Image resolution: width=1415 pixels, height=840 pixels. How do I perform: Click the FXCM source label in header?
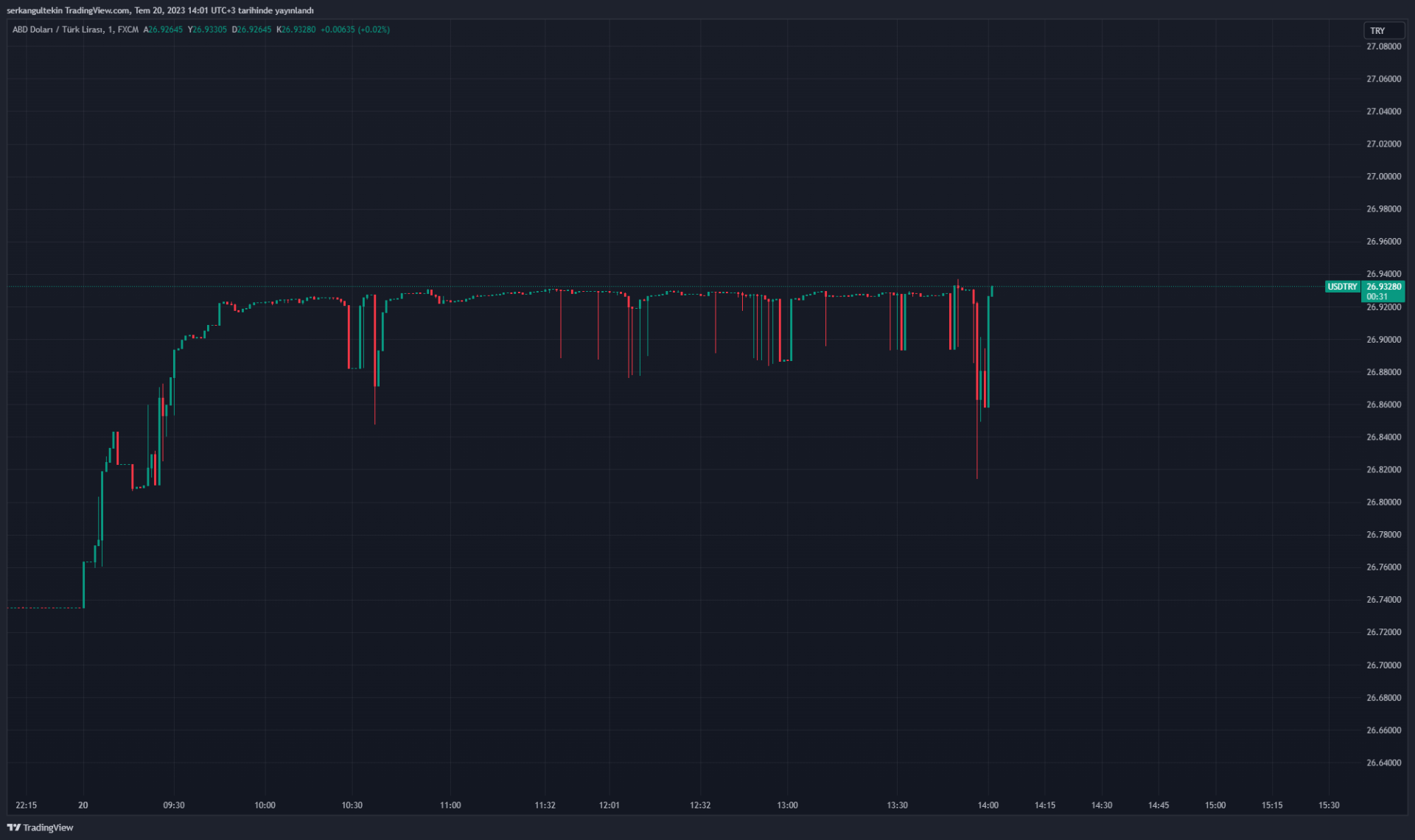[127, 29]
